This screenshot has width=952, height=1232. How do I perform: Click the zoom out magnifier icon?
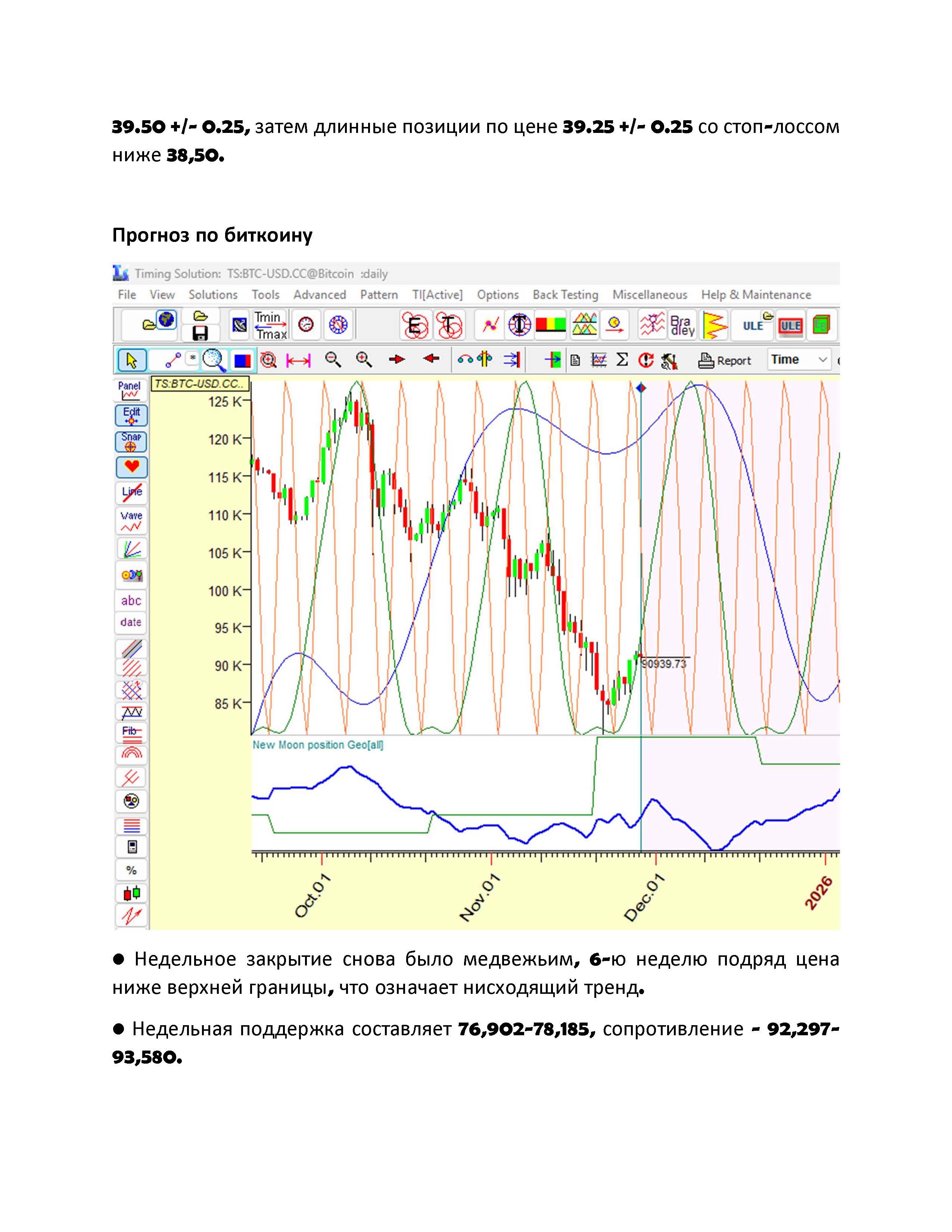pos(333,360)
